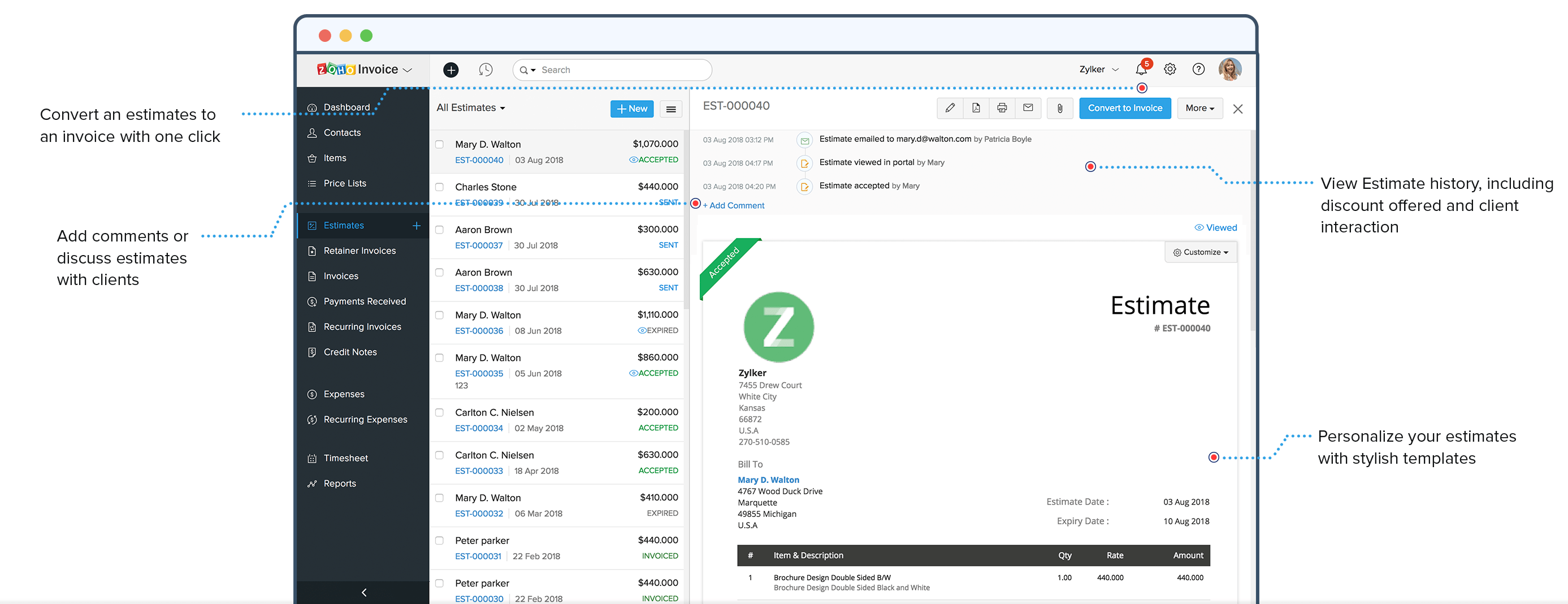Click the New estimate button
This screenshot has height=604, width=1568.
632,109
